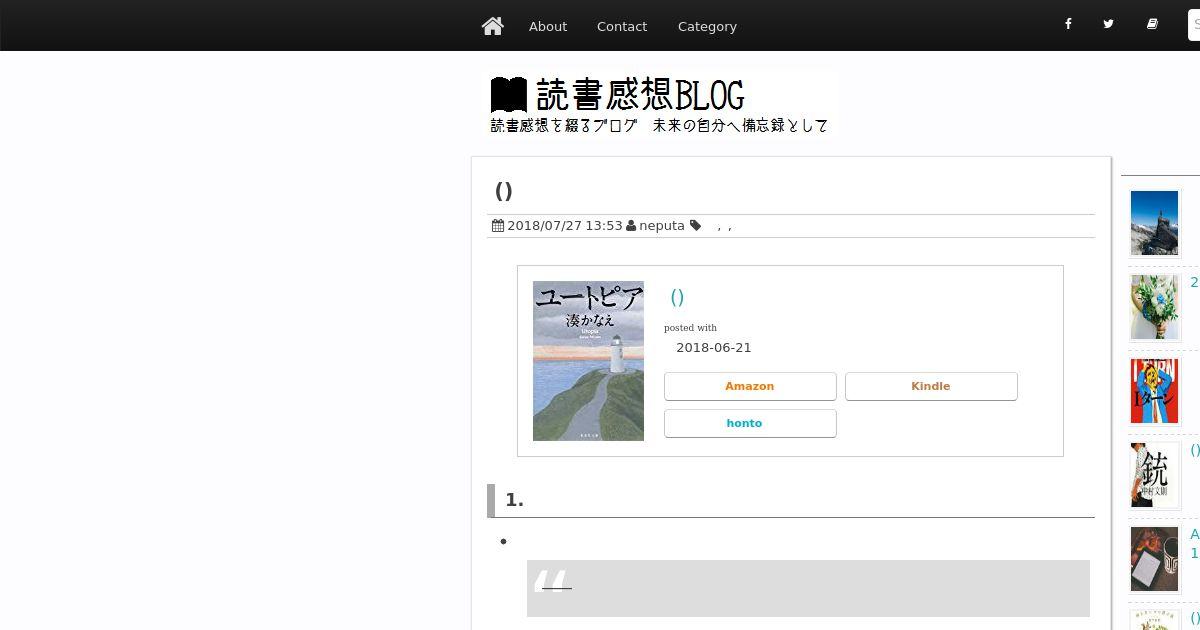Click the Kindle purchase button
Screen dimensions: 1200x630
(x=931, y=386)
